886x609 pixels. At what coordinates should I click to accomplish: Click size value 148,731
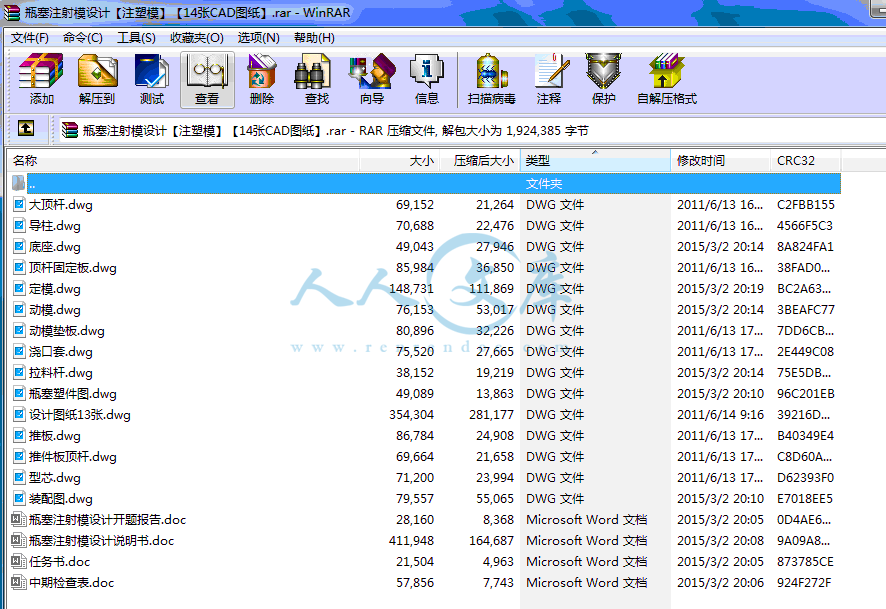[411, 289]
